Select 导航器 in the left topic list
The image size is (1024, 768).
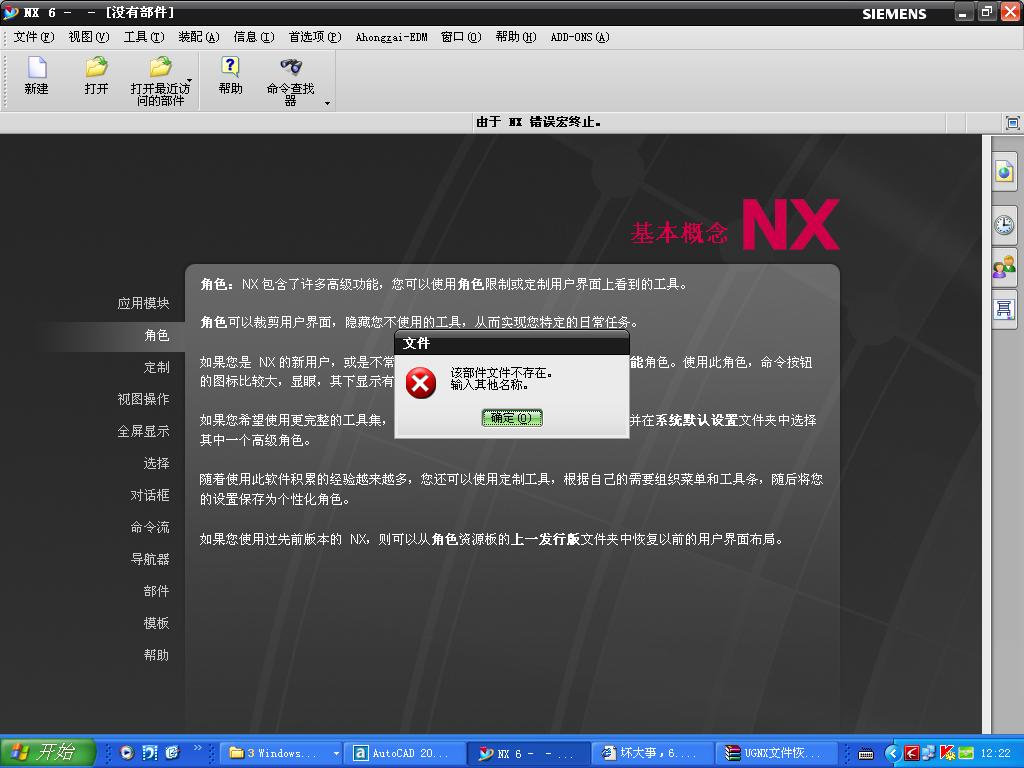[150, 559]
